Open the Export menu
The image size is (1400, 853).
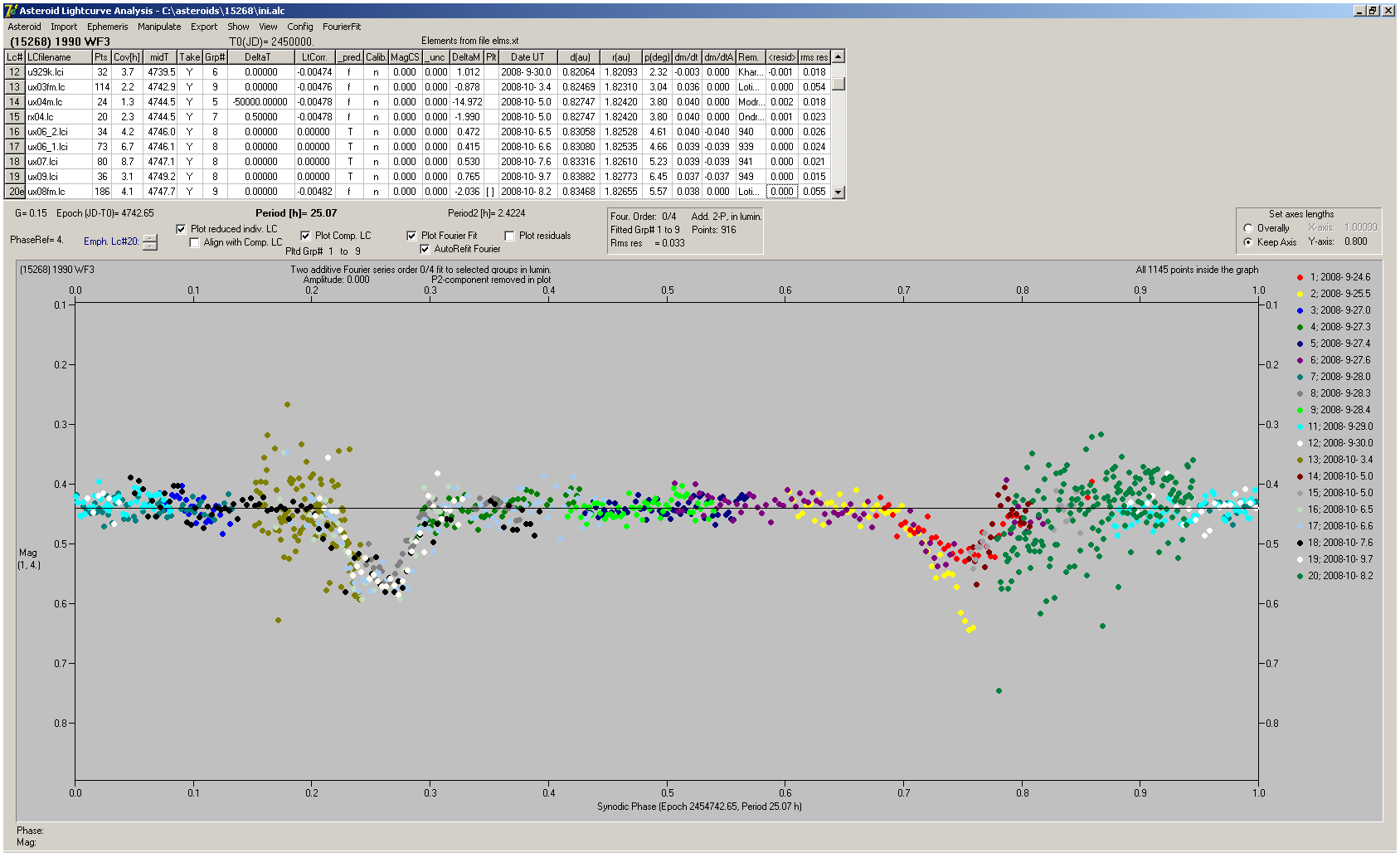tap(204, 27)
